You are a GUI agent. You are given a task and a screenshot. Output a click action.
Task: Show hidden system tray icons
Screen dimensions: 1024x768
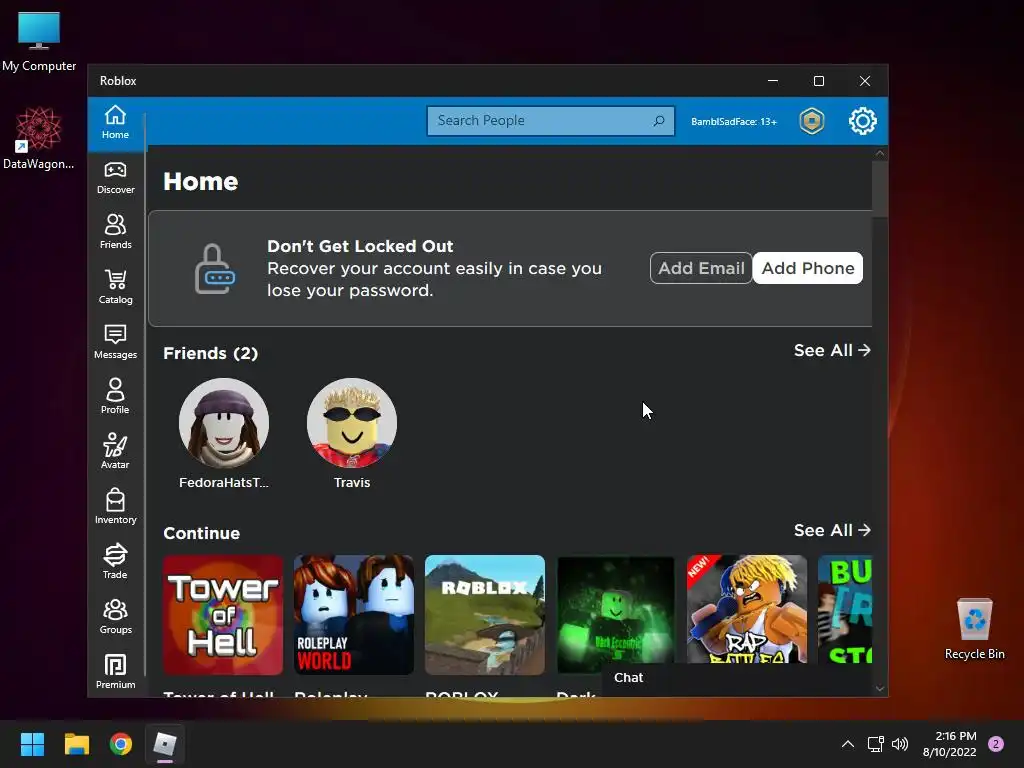[x=848, y=744]
